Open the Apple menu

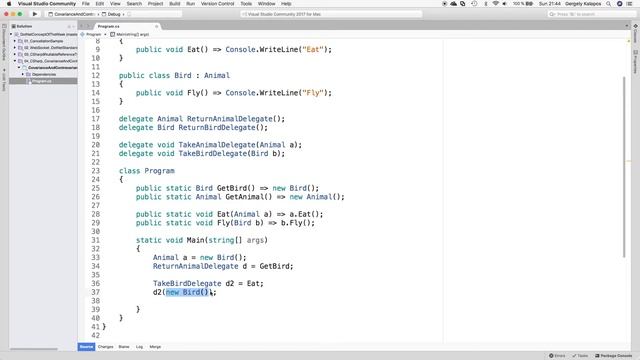(9, 4)
